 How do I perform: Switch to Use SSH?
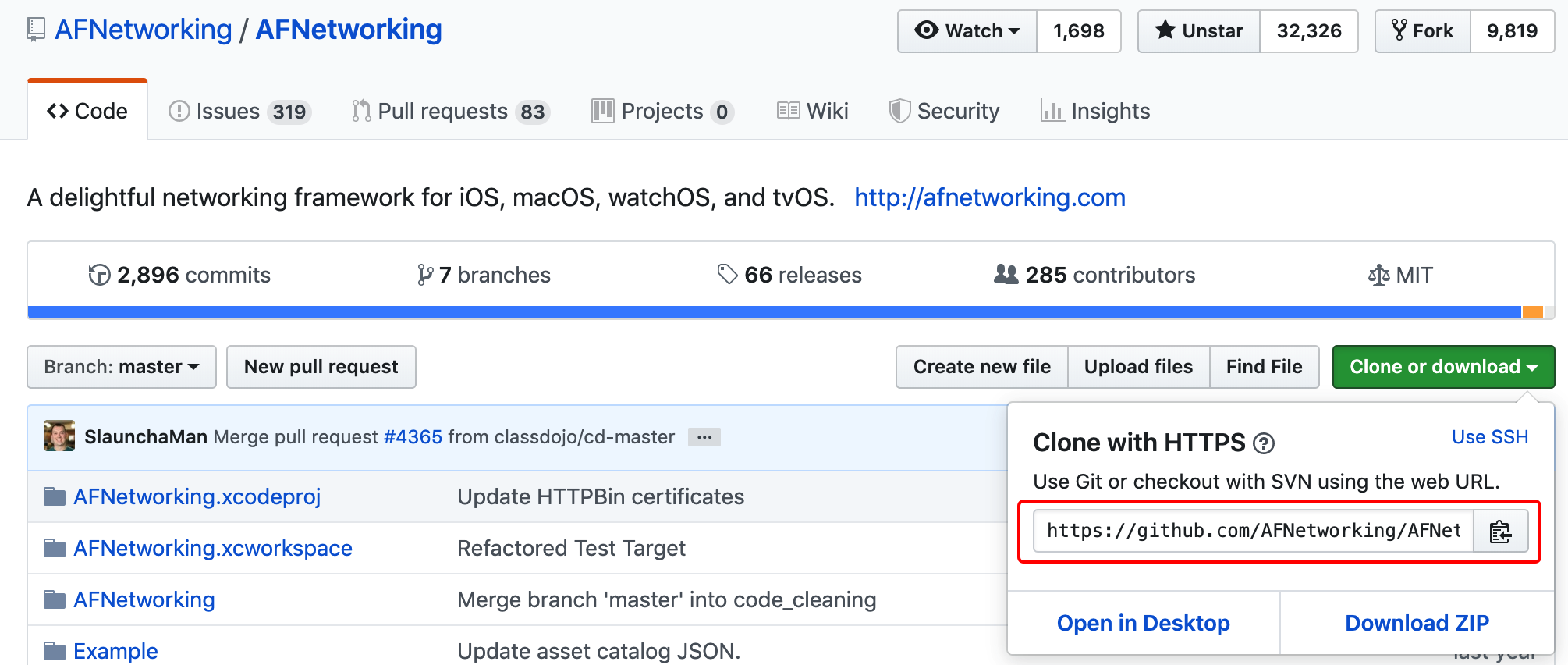pos(1490,437)
